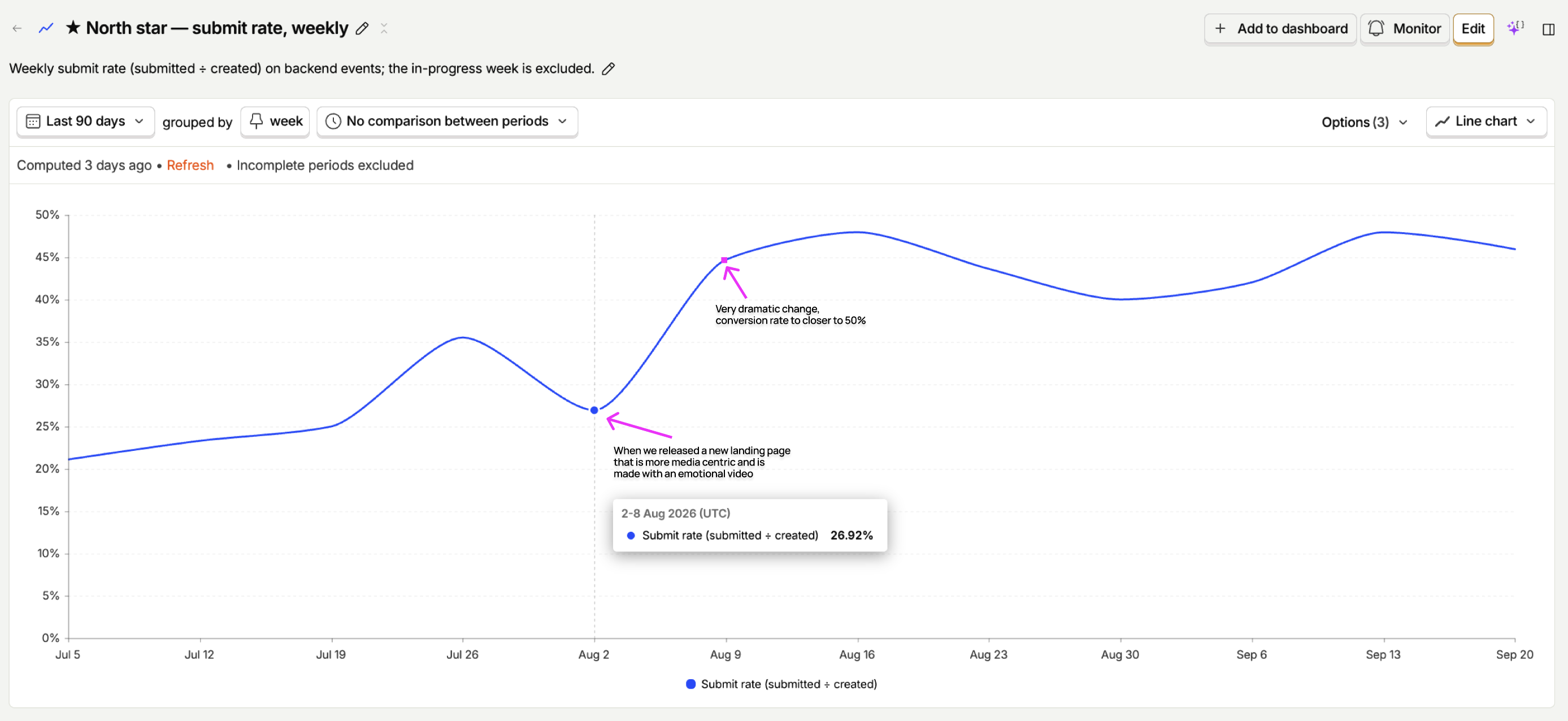Click the Monitor bell button
This screenshot has width=1568, height=721.
1404,29
